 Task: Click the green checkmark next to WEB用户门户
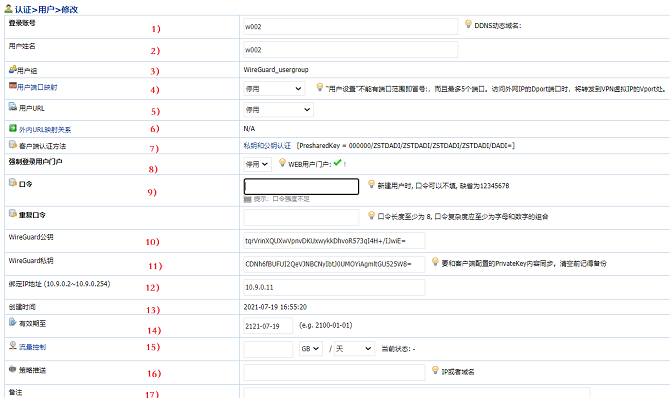tap(338, 162)
